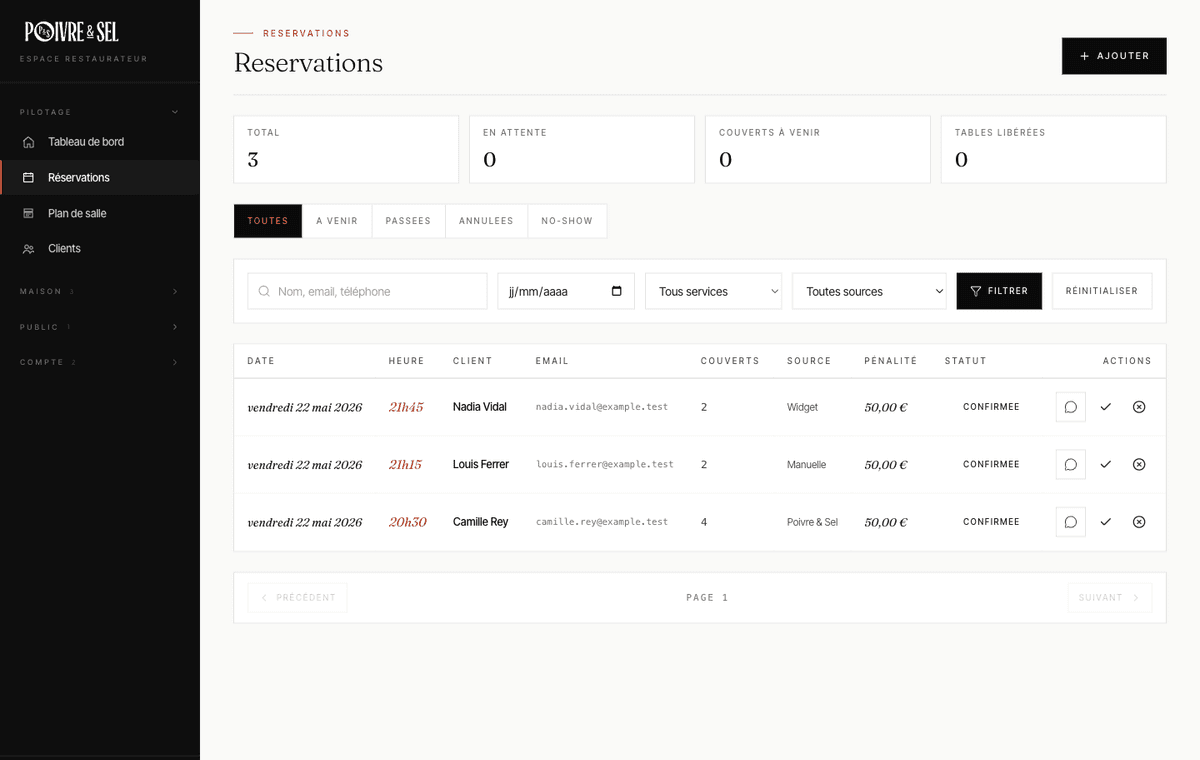Click the home icon beside Tableau de bord
Image resolution: width=1200 pixels, height=760 pixels.
point(28,142)
